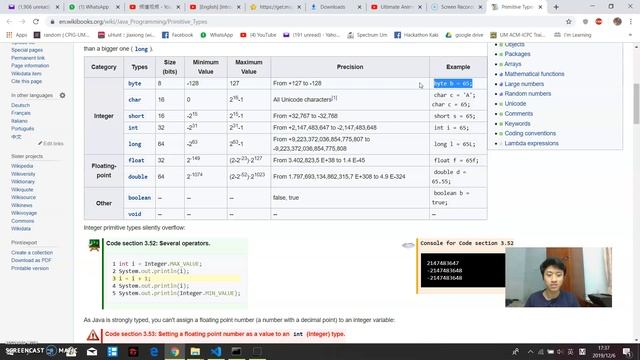
Task: Switch language to Deutsch
Action: pyautogui.click(x=20, y=105)
